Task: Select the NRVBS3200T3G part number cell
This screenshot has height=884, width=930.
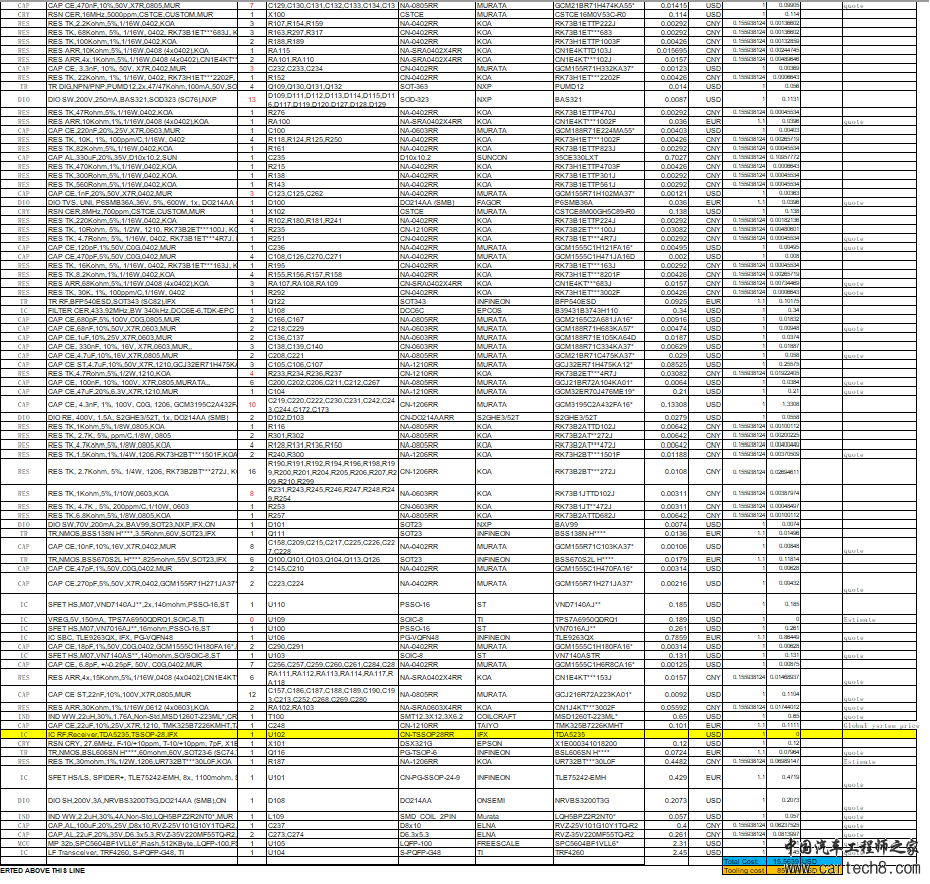Action: tap(598, 800)
